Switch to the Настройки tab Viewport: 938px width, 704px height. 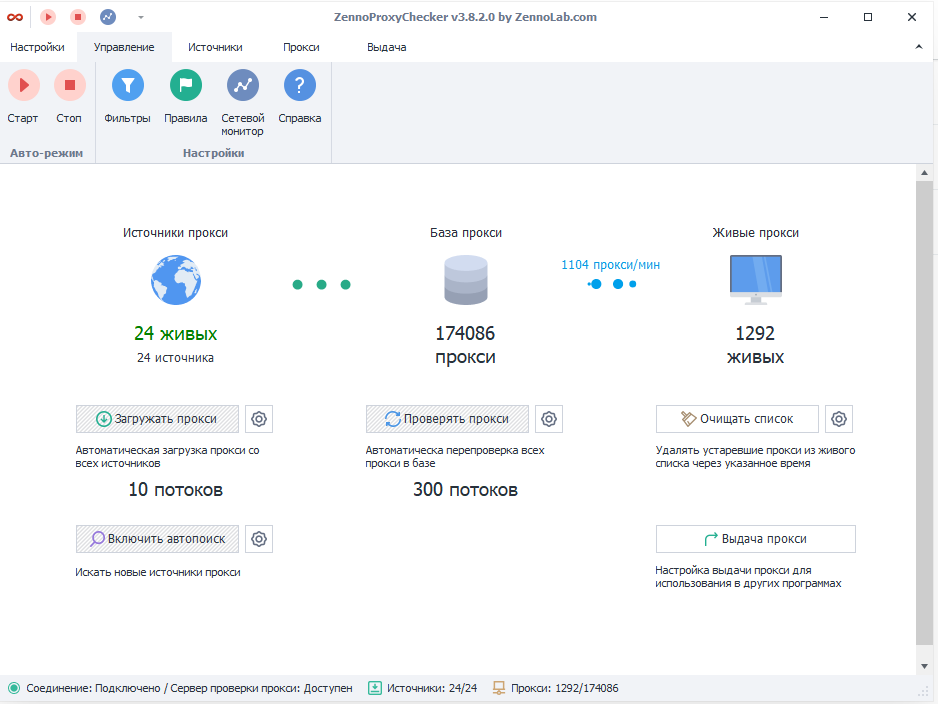pos(37,47)
